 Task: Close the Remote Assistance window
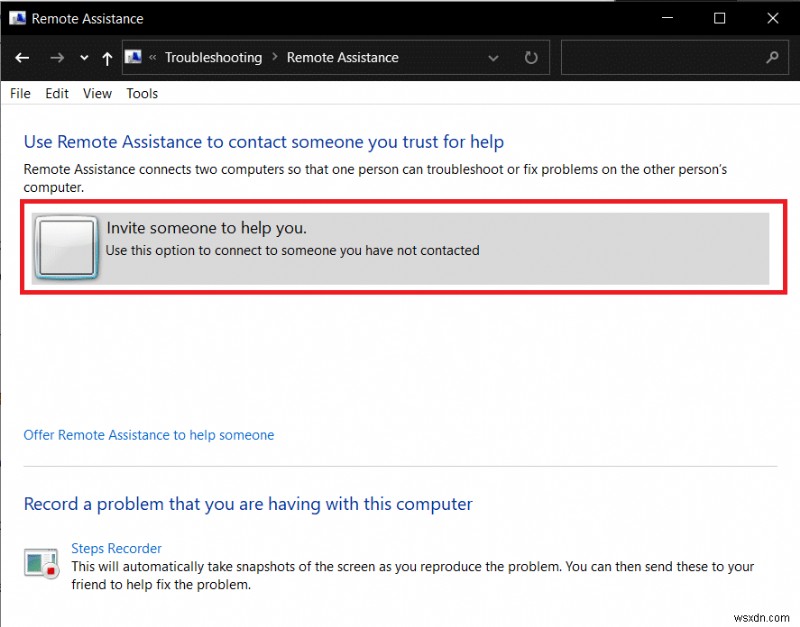click(772, 18)
